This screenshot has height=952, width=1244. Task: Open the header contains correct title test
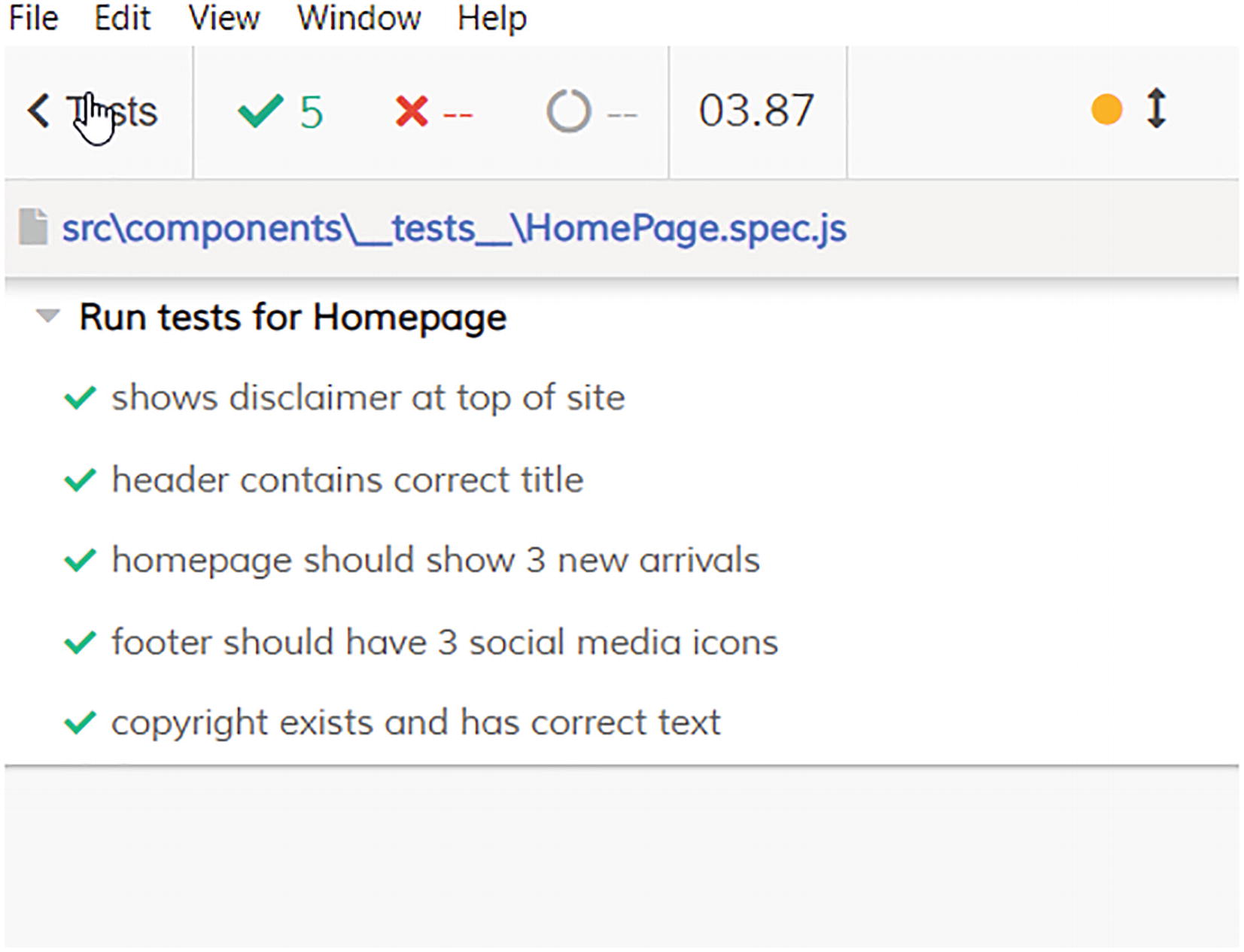[x=347, y=479]
